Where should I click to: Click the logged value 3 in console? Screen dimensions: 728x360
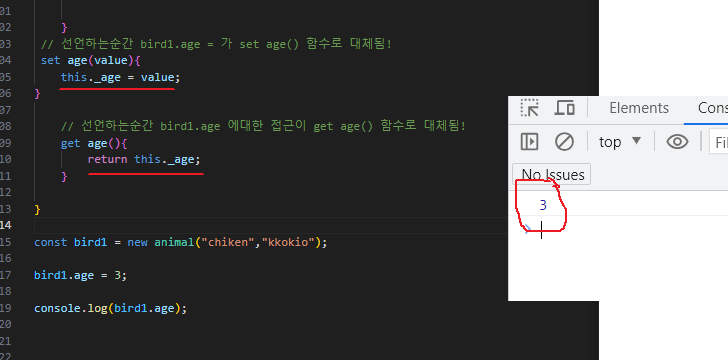tap(543, 205)
